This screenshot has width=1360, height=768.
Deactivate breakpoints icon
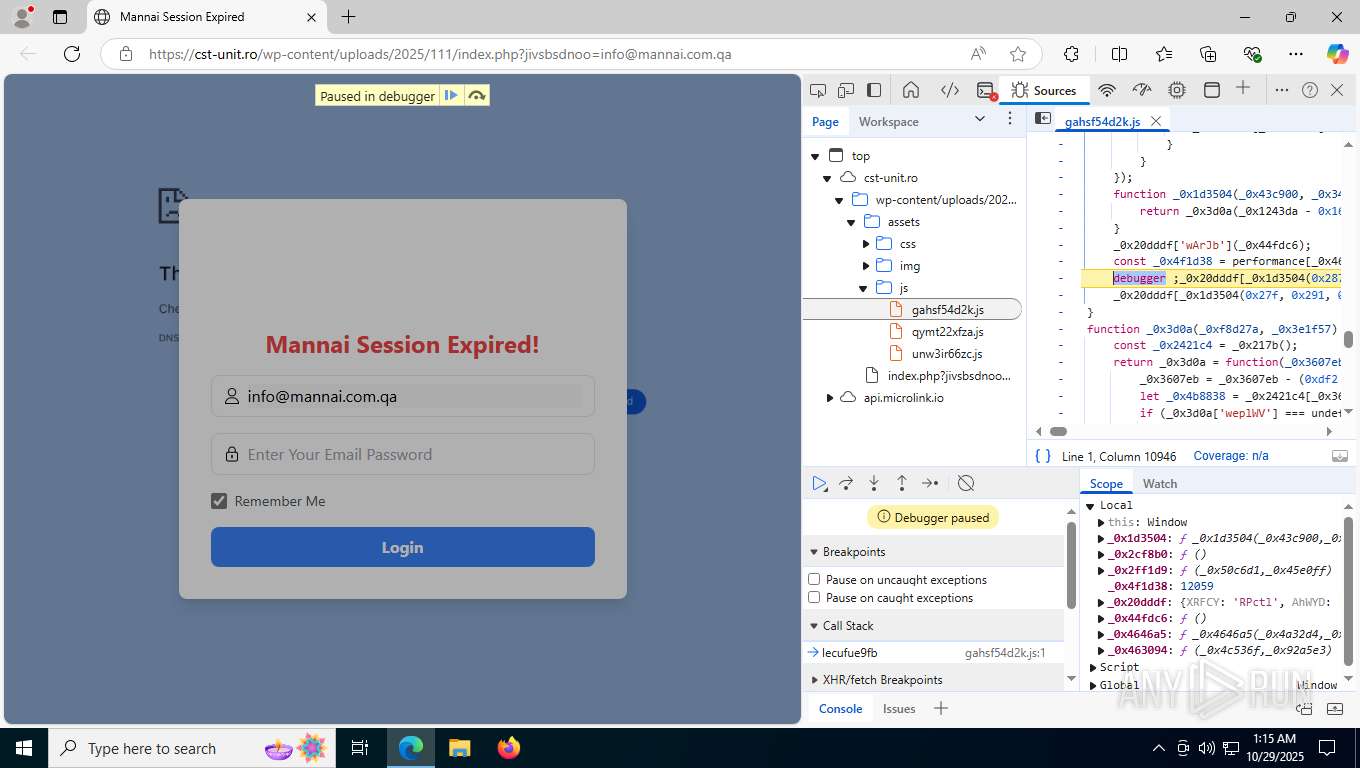pyautogui.click(x=966, y=483)
